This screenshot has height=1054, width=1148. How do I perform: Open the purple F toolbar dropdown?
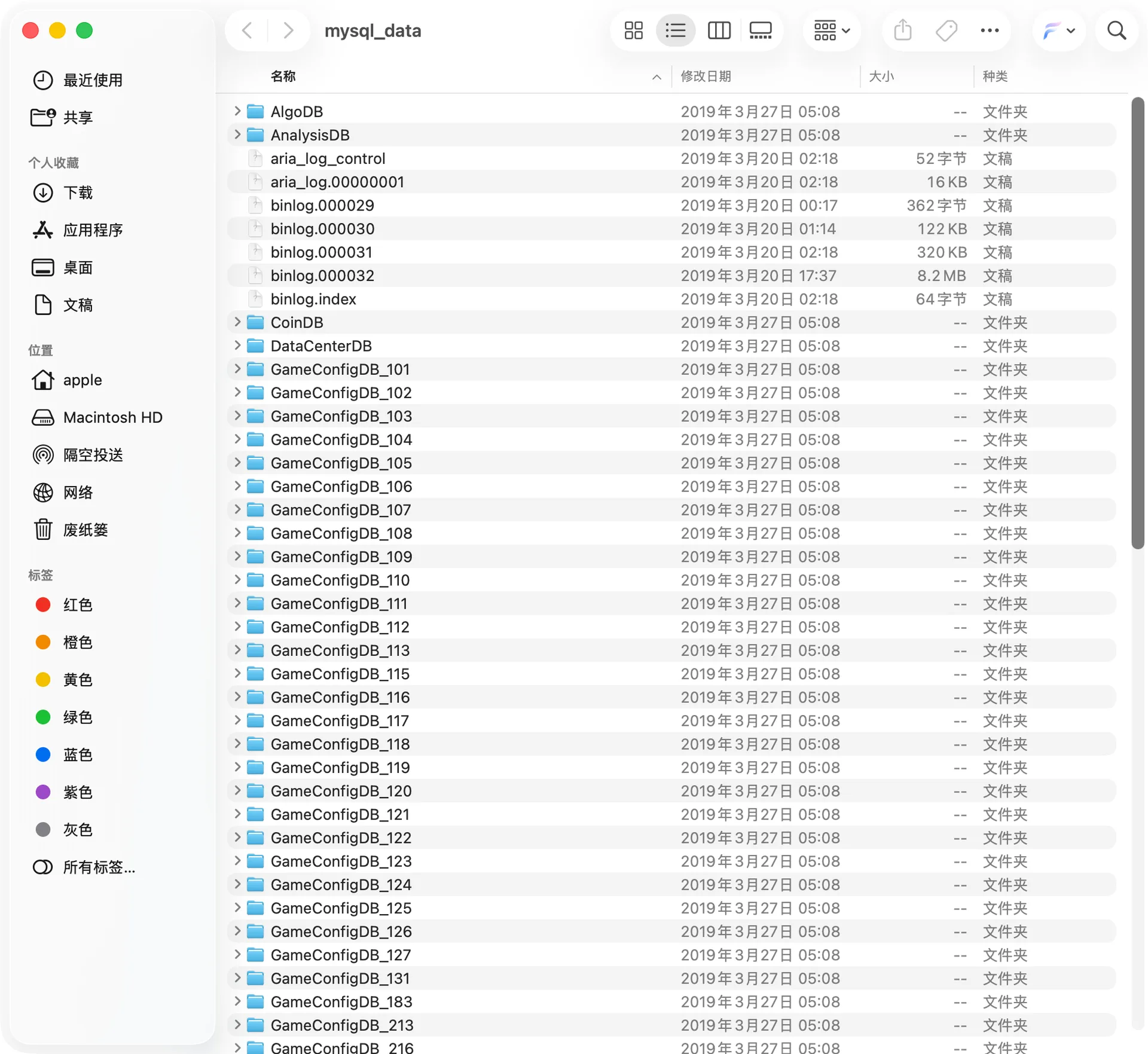click(1059, 30)
